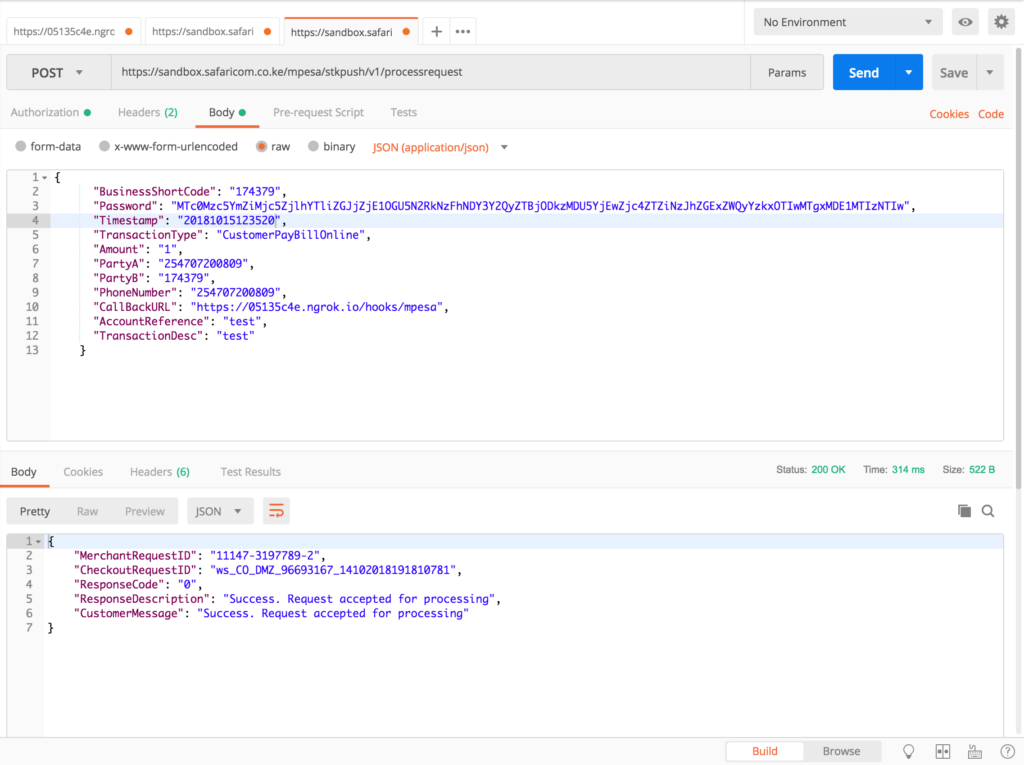Open the Cookies link
The width and height of the screenshot is (1024, 765).
coord(948,114)
